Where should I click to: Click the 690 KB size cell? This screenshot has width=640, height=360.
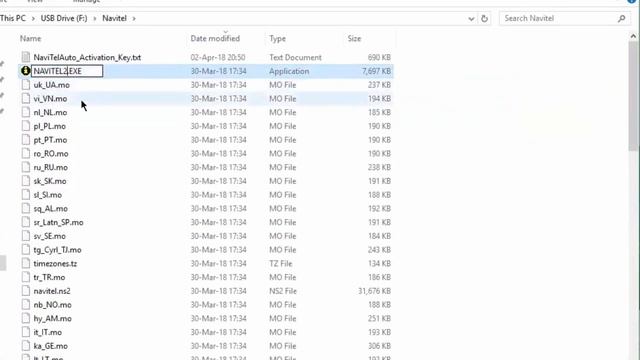pyautogui.click(x=379, y=57)
